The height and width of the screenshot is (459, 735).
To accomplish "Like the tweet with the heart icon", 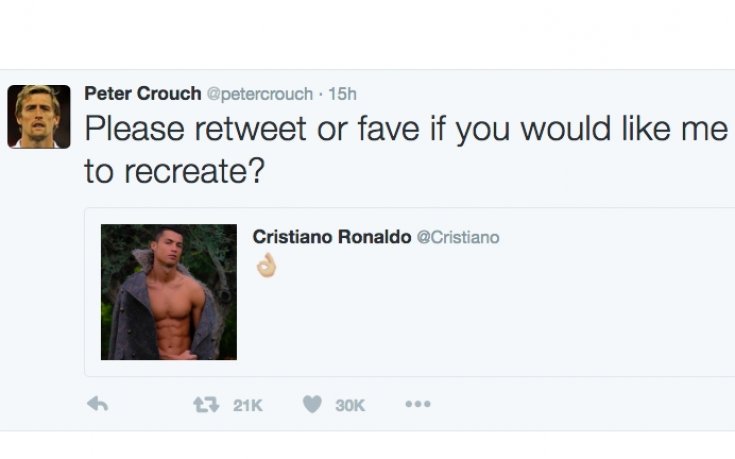I will (312, 404).
